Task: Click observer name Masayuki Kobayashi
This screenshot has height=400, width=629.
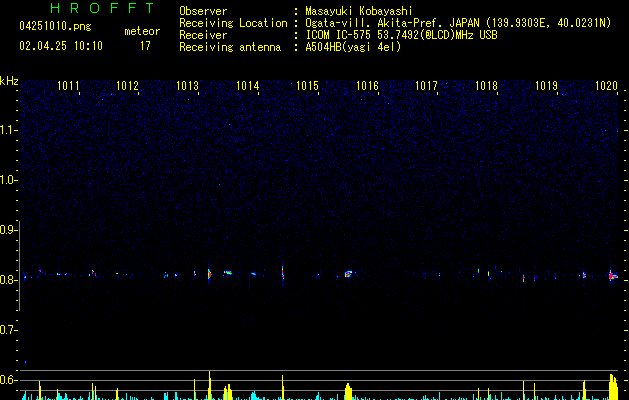Action: coord(359,11)
